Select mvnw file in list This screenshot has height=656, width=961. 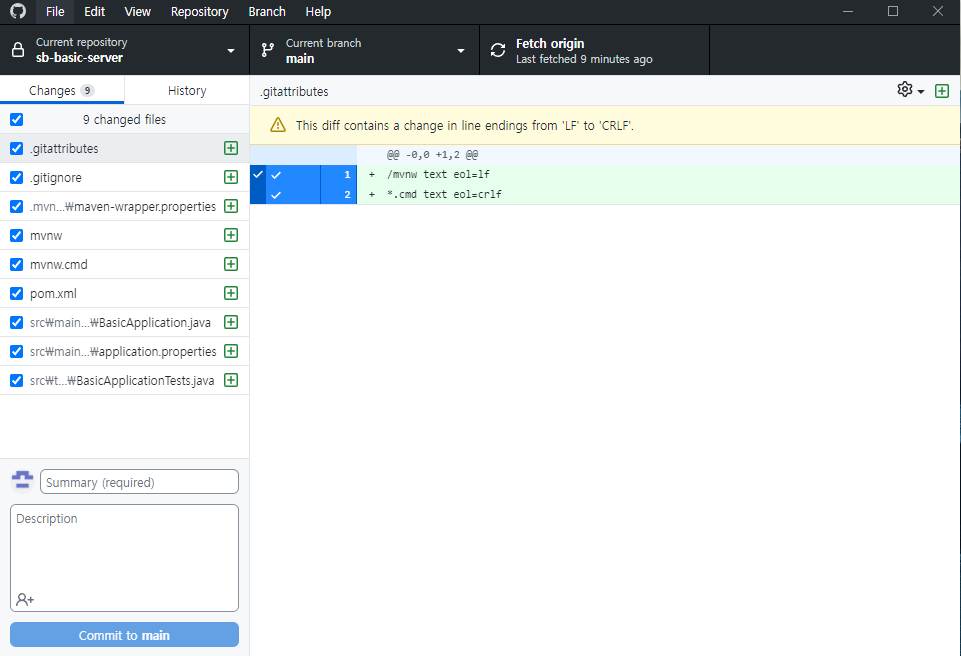[124, 235]
